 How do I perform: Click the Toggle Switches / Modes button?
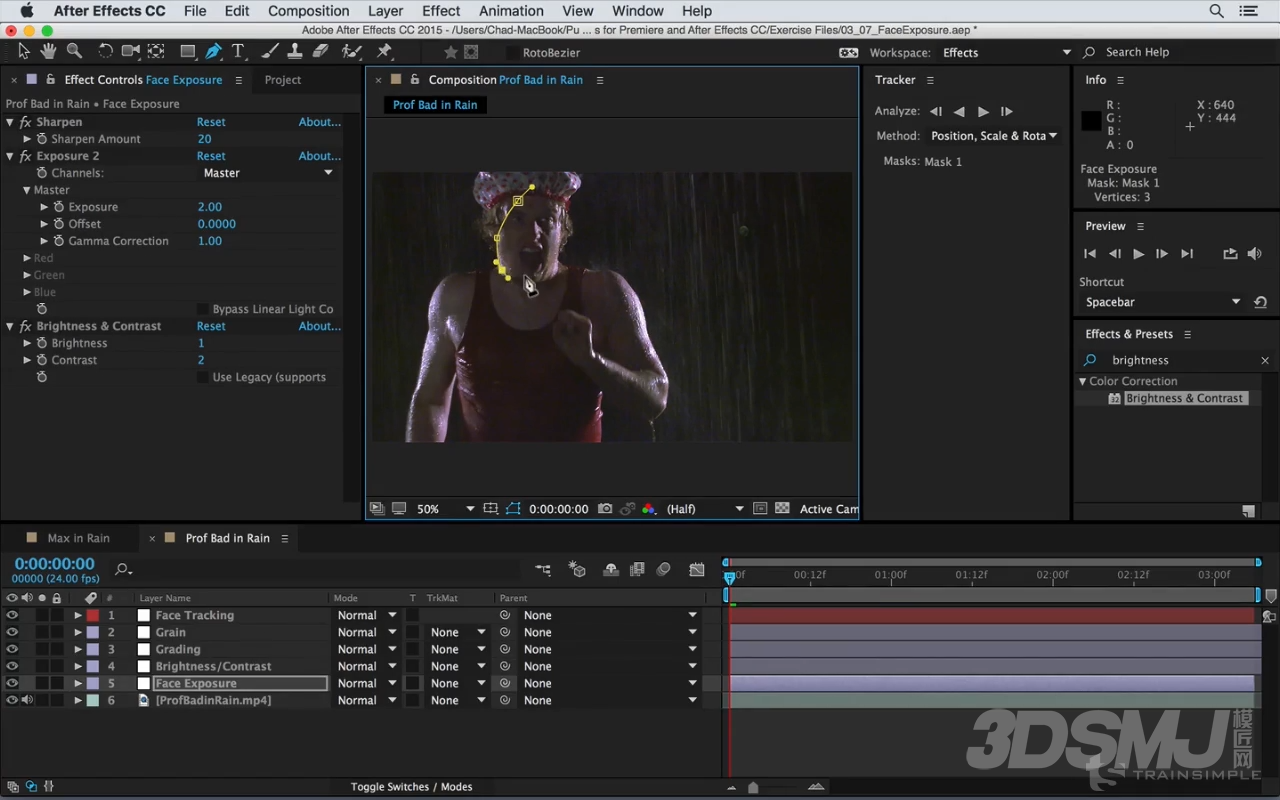point(411,787)
